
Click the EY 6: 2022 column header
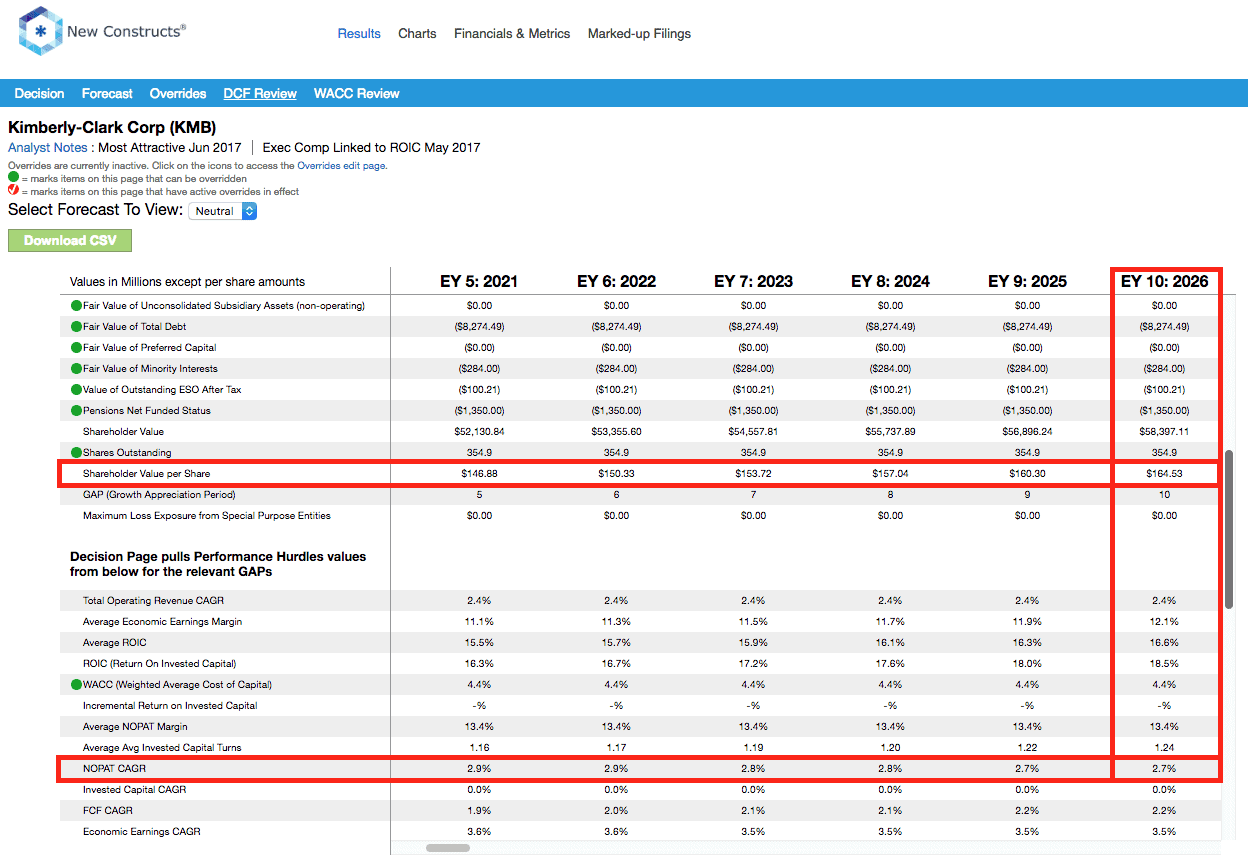(x=616, y=281)
